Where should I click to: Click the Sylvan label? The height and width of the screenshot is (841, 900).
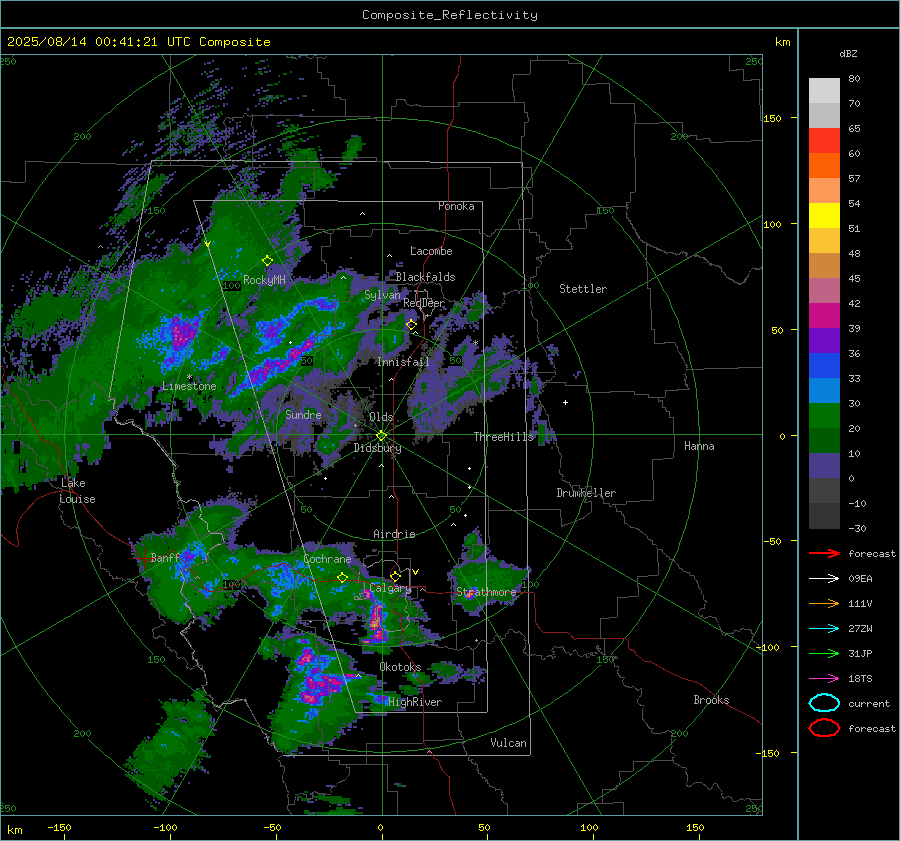pyautogui.click(x=382, y=295)
